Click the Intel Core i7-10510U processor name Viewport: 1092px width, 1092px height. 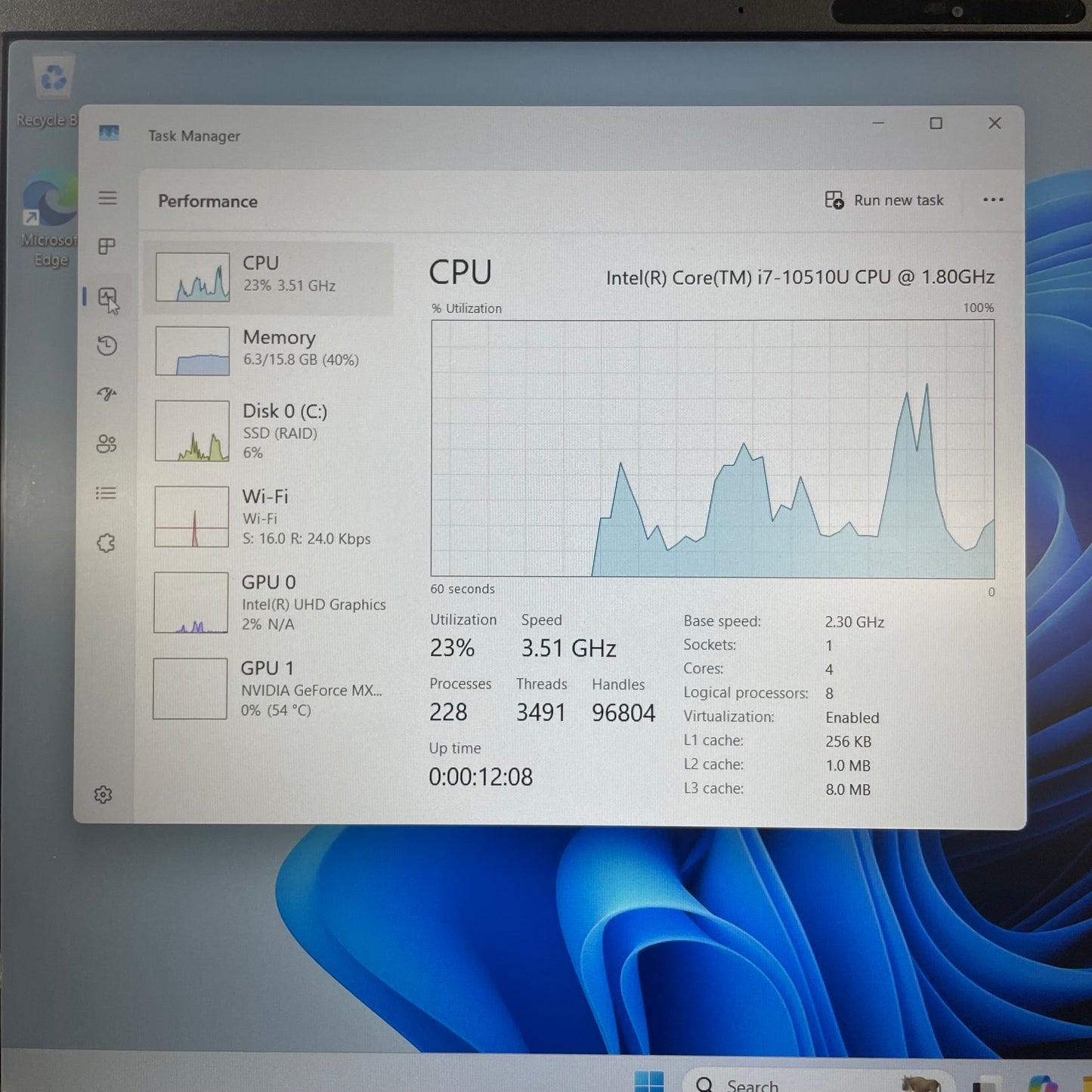(800, 277)
